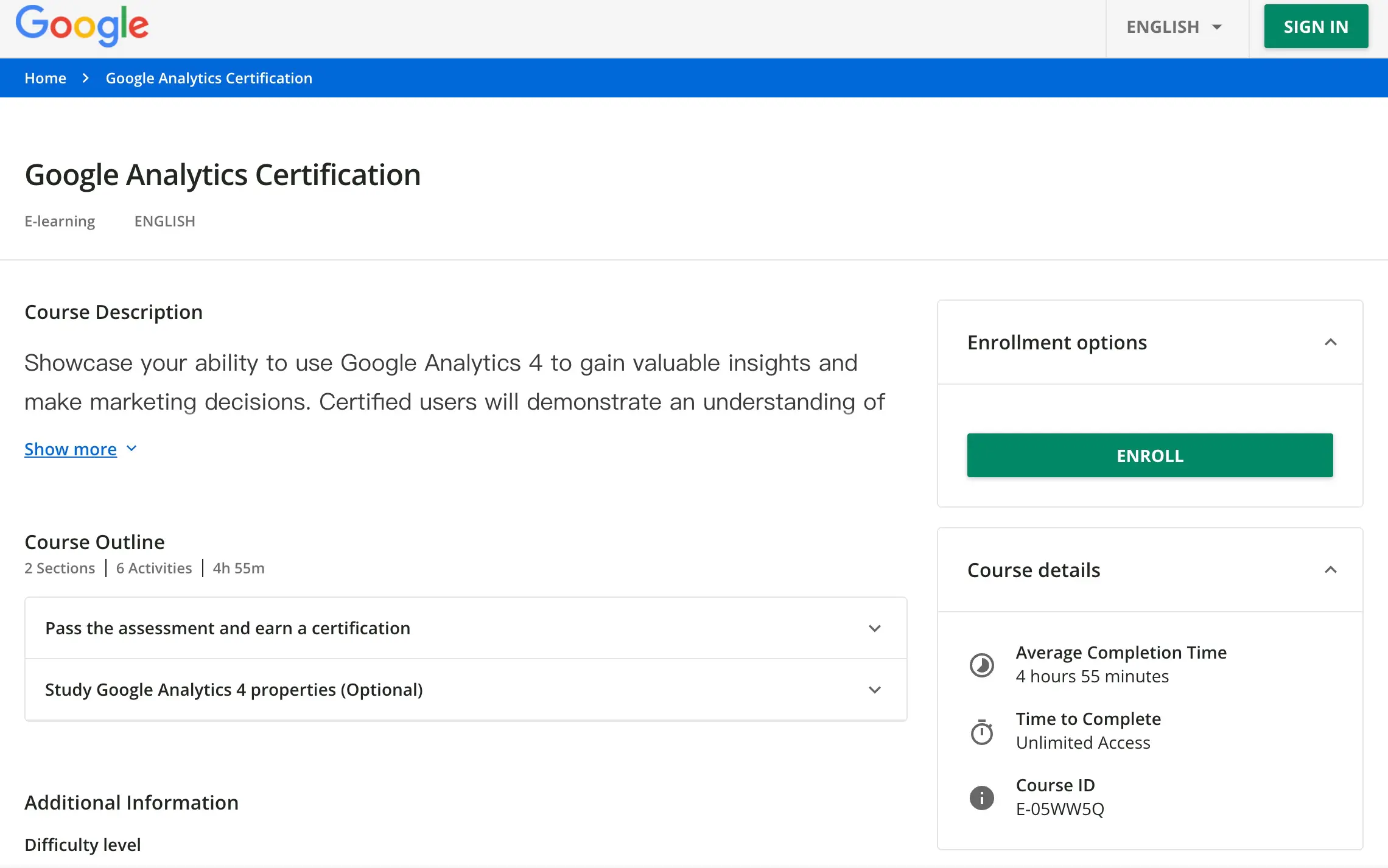
Task: Expand Pass the assessment section chevron
Action: [x=875, y=628]
